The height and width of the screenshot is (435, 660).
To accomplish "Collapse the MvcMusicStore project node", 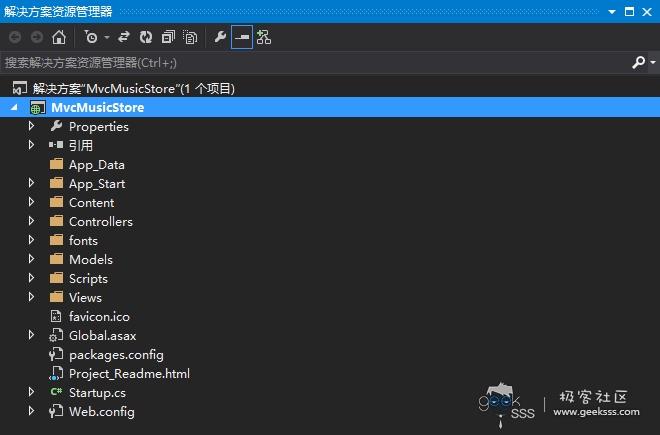I will (x=14, y=107).
